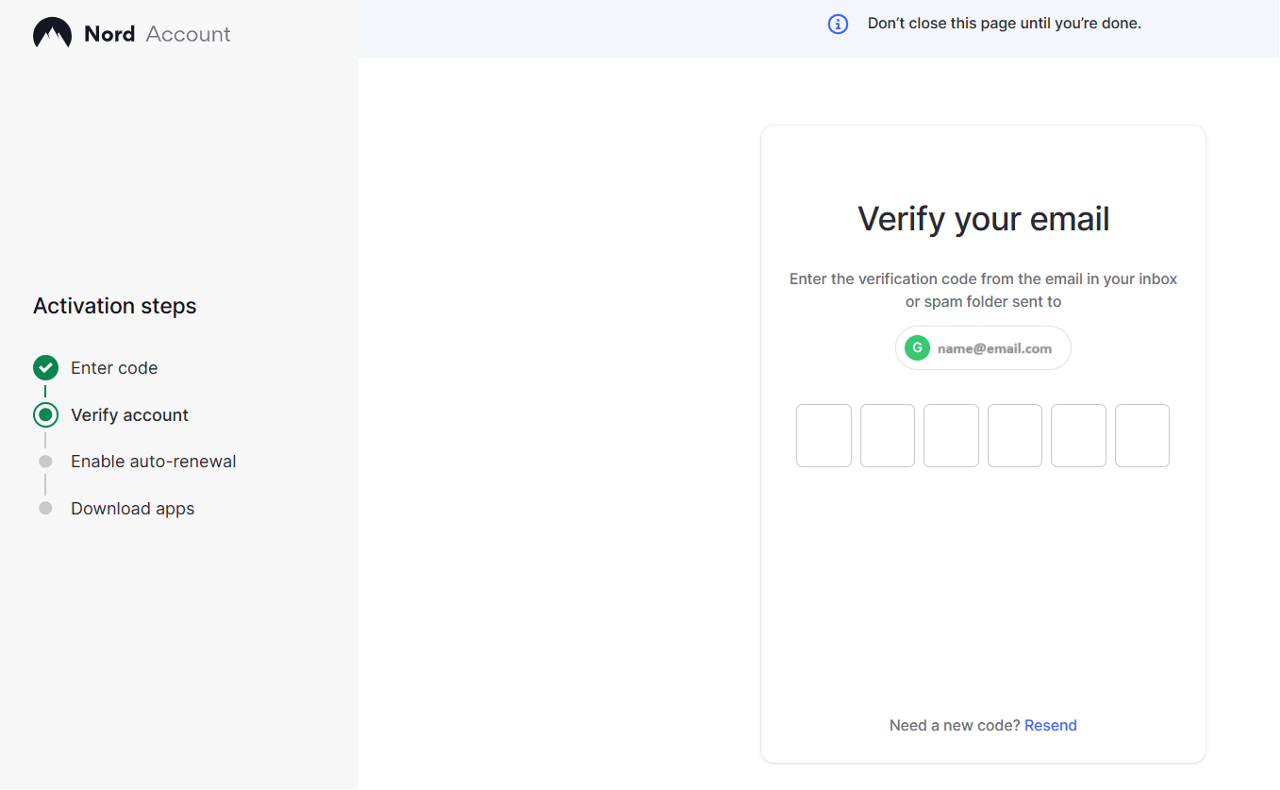Focus the fourth verification code box
This screenshot has height=790, width=1280.
tap(1015, 436)
